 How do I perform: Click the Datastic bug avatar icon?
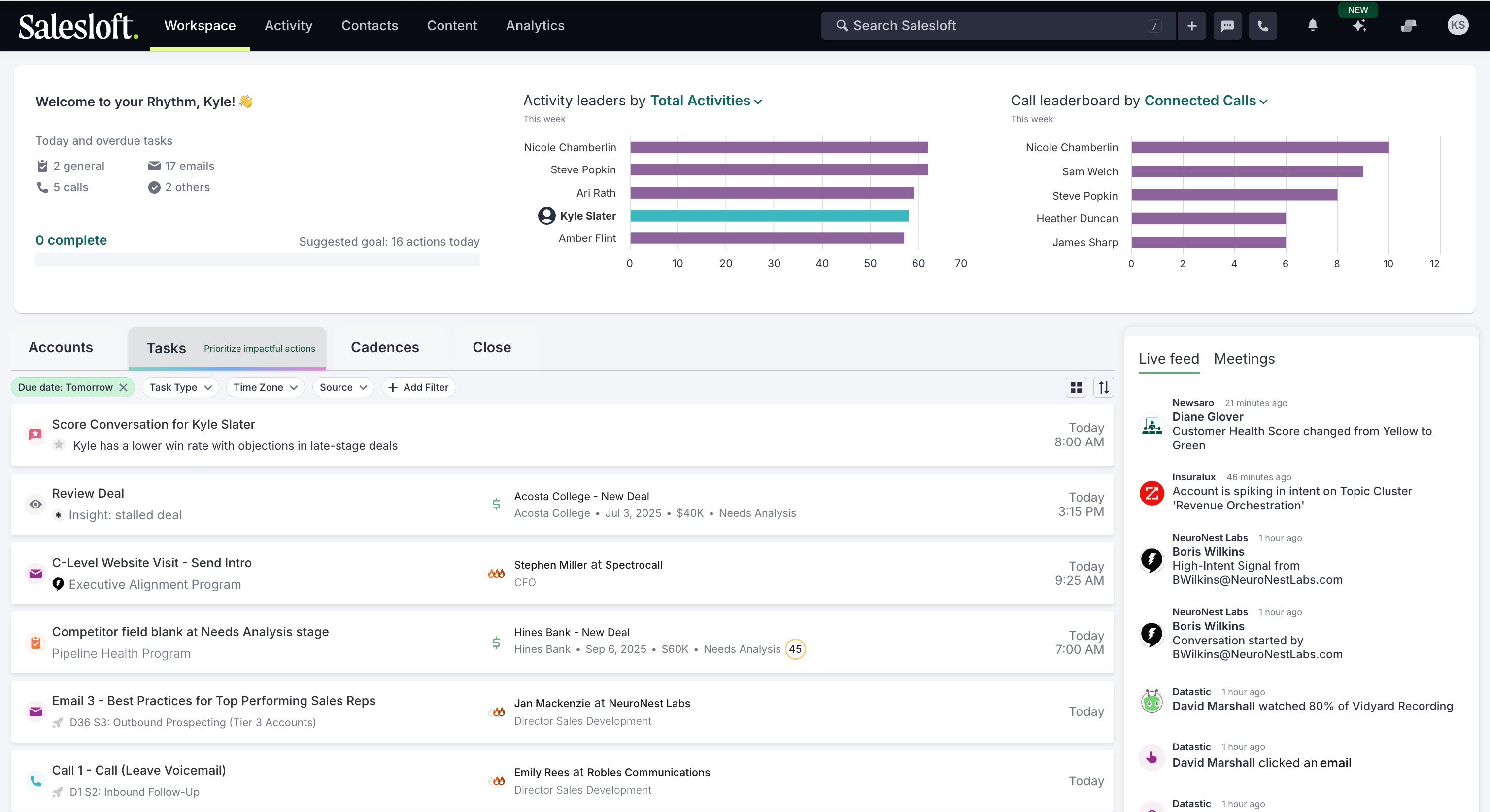pos(1151,702)
